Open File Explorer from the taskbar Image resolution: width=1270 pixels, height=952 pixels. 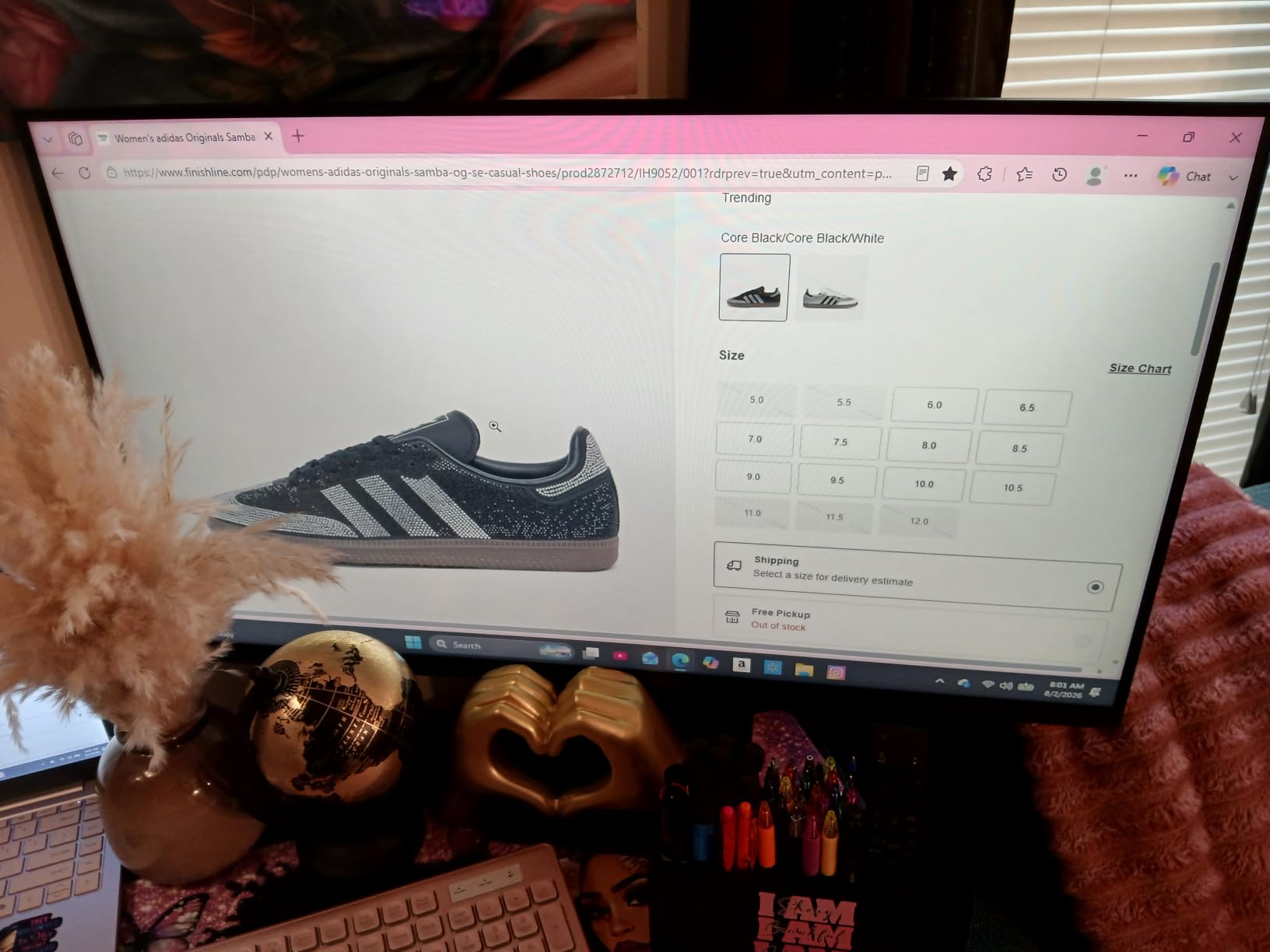click(804, 669)
